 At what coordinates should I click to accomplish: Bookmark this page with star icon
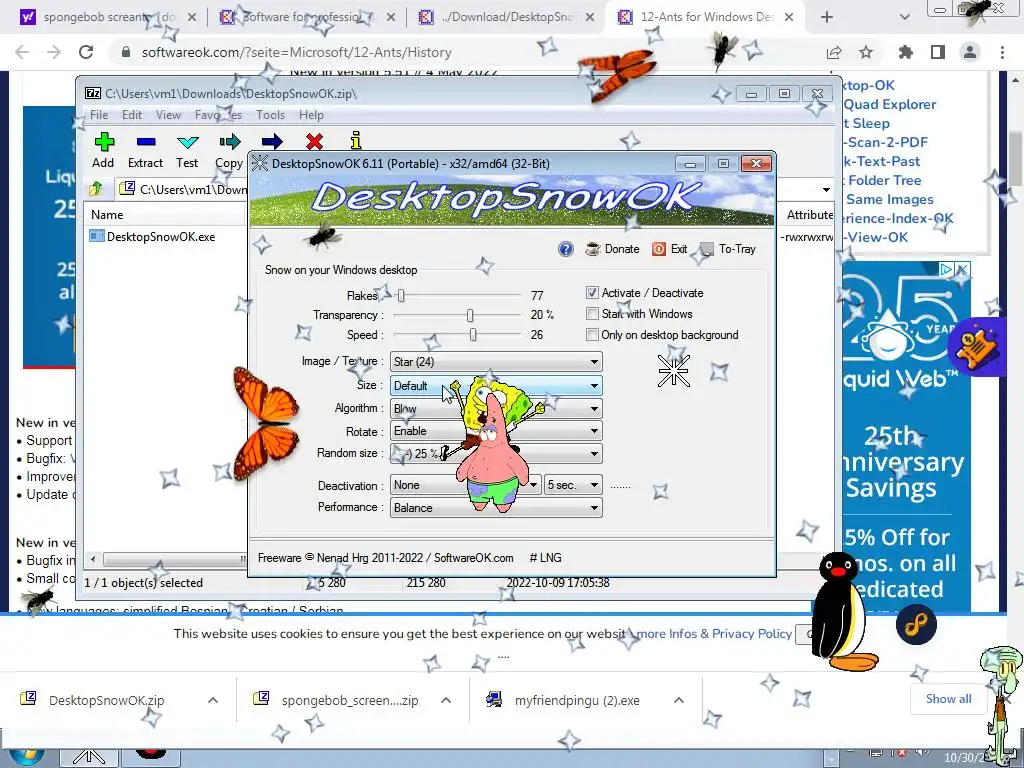coord(866,52)
